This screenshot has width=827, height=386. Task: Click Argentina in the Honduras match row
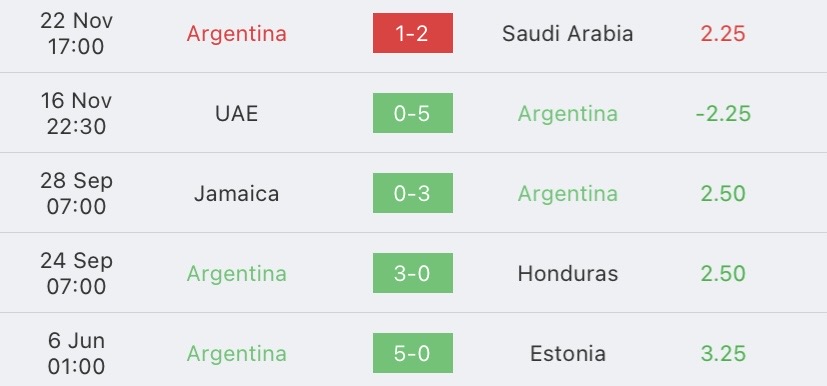(x=236, y=273)
